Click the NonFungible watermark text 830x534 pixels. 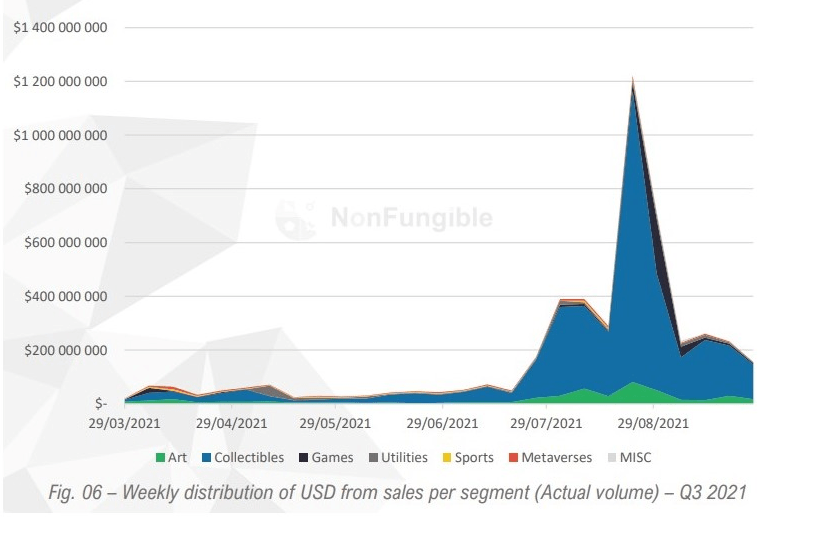pos(410,218)
